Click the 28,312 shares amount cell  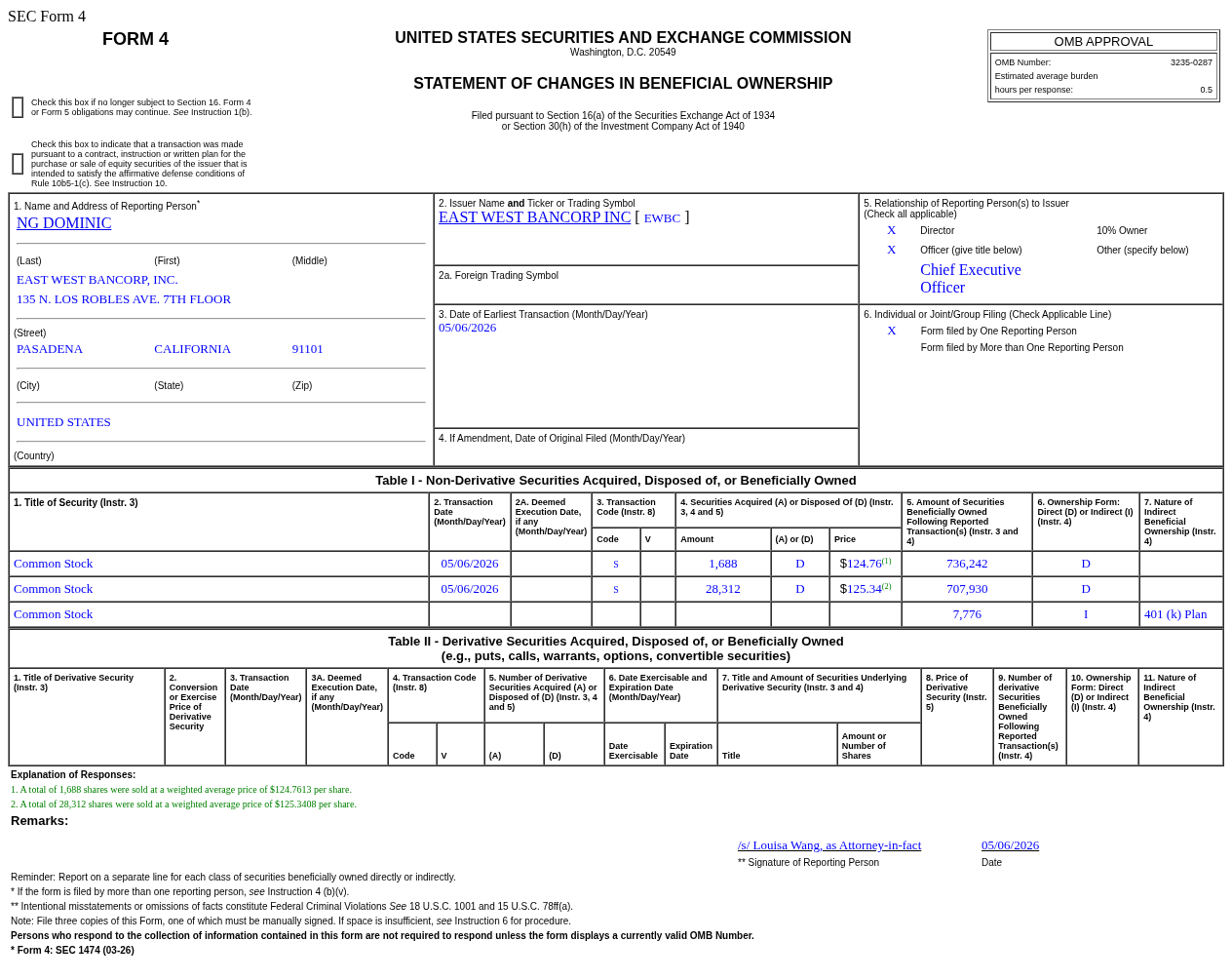click(723, 589)
